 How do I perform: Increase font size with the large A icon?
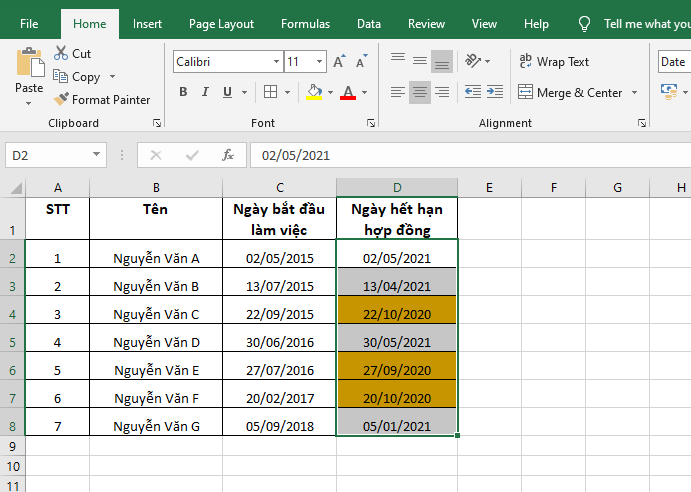click(338, 62)
